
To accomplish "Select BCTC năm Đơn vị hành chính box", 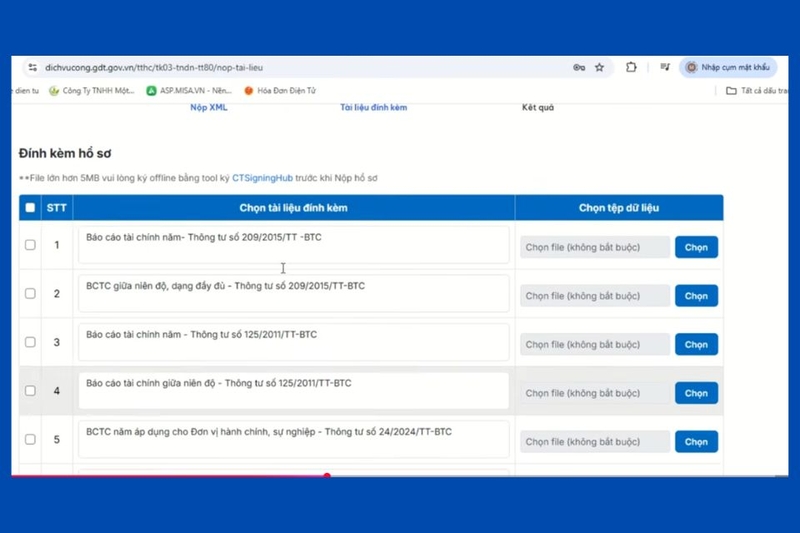I will pos(294,439).
